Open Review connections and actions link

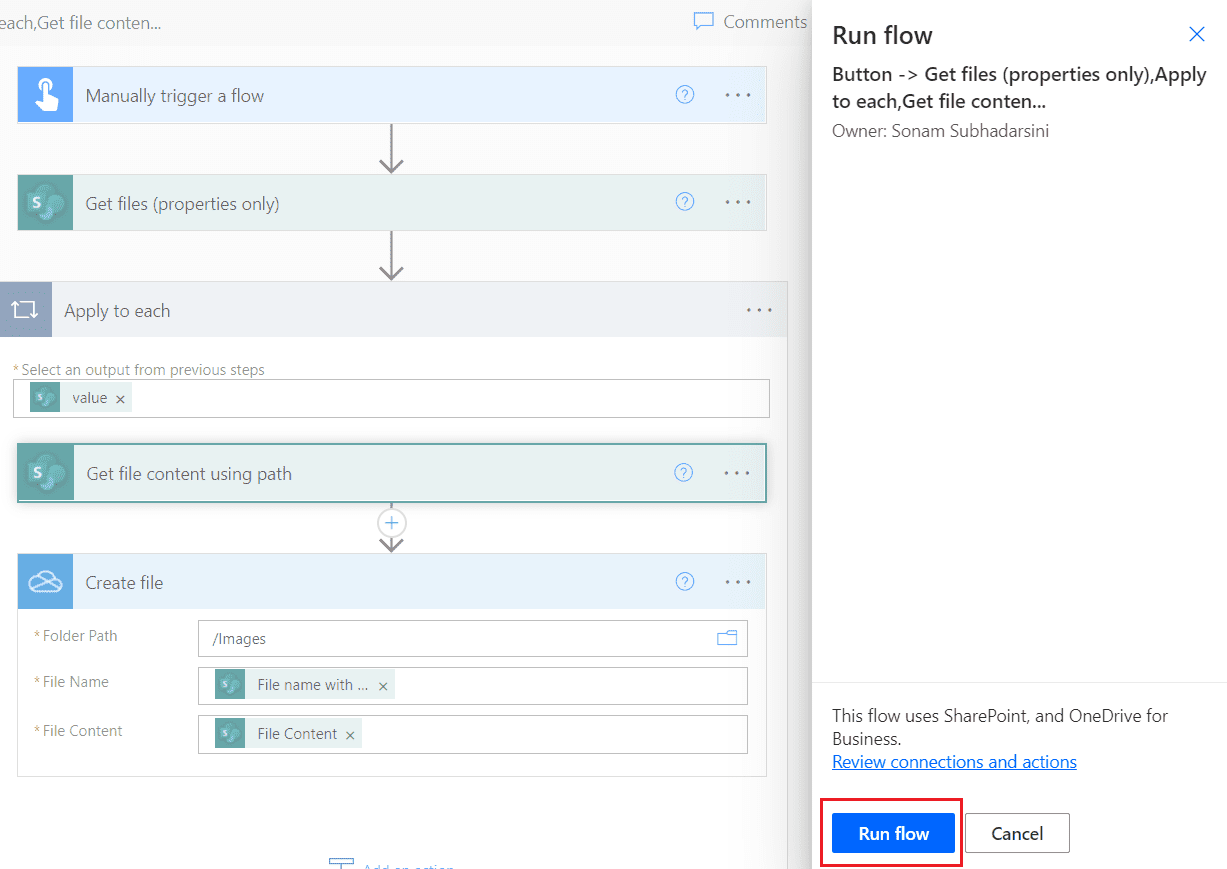[x=953, y=761]
